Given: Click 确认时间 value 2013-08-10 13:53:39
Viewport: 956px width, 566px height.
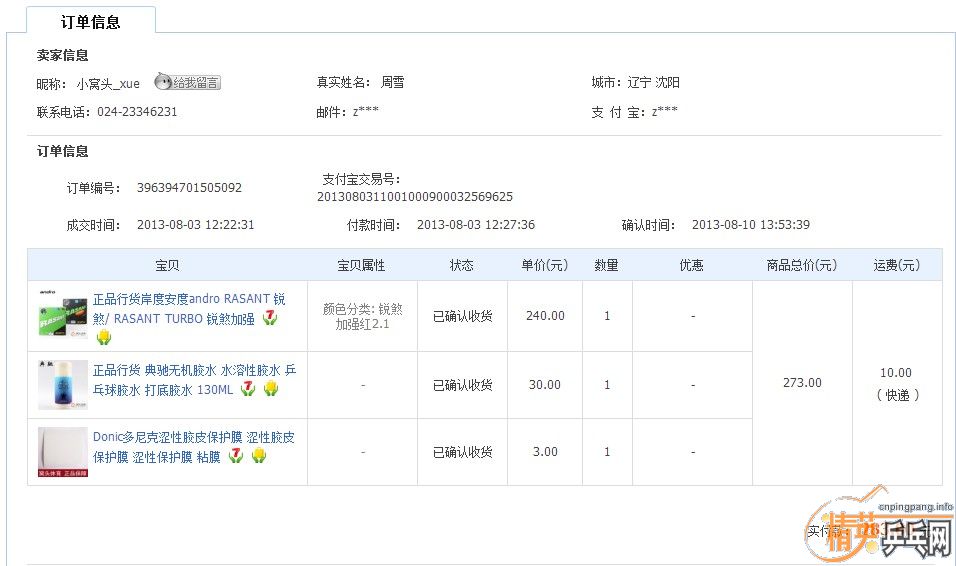Looking at the screenshot, I should [x=751, y=224].
